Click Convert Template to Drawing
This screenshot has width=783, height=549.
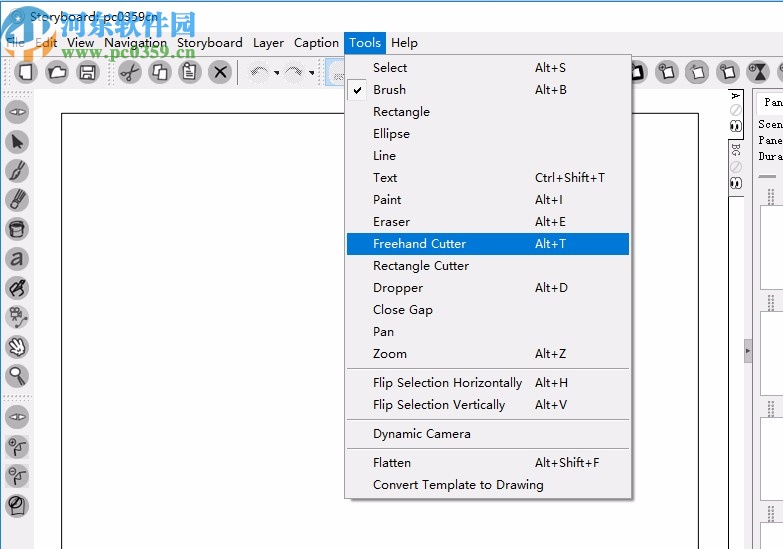(x=488, y=485)
